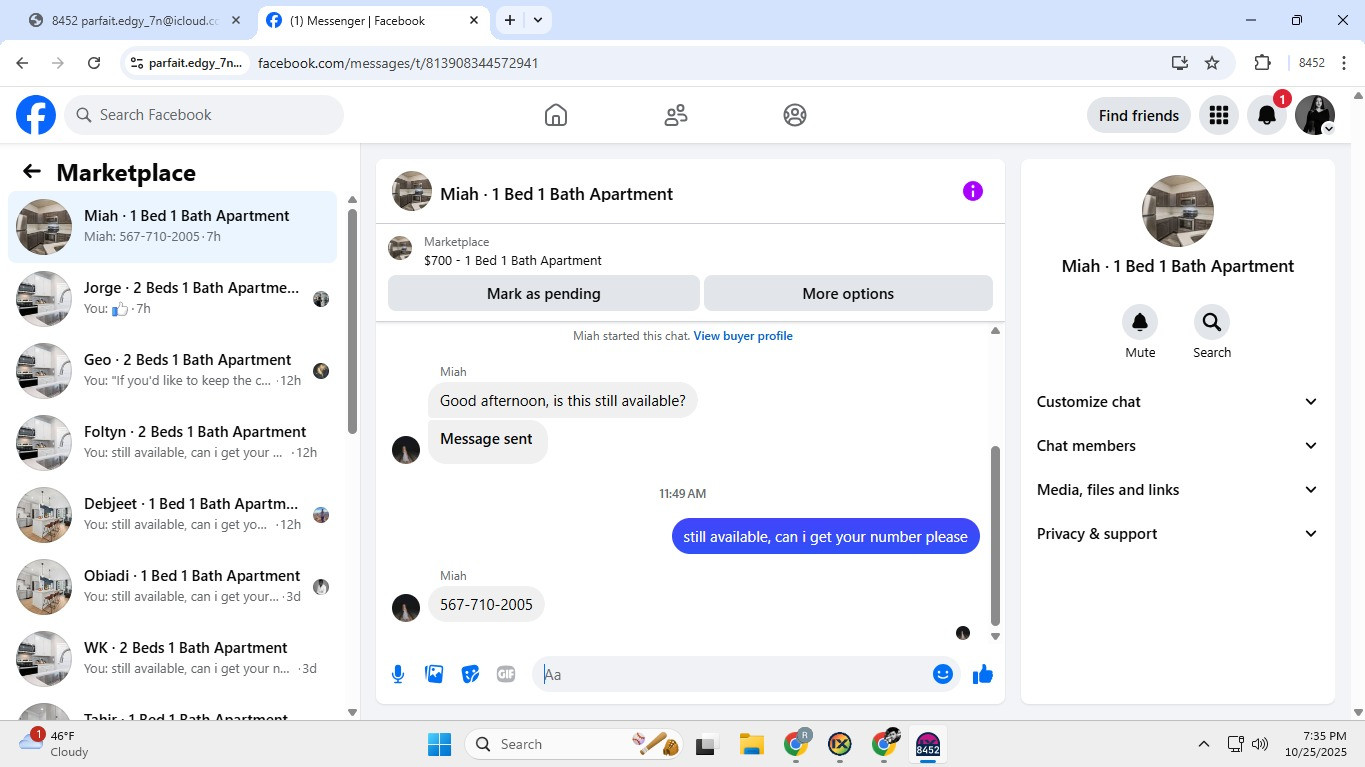Focus the message text input Aa
This screenshot has height=767, width=1365.
click(734, 674)
